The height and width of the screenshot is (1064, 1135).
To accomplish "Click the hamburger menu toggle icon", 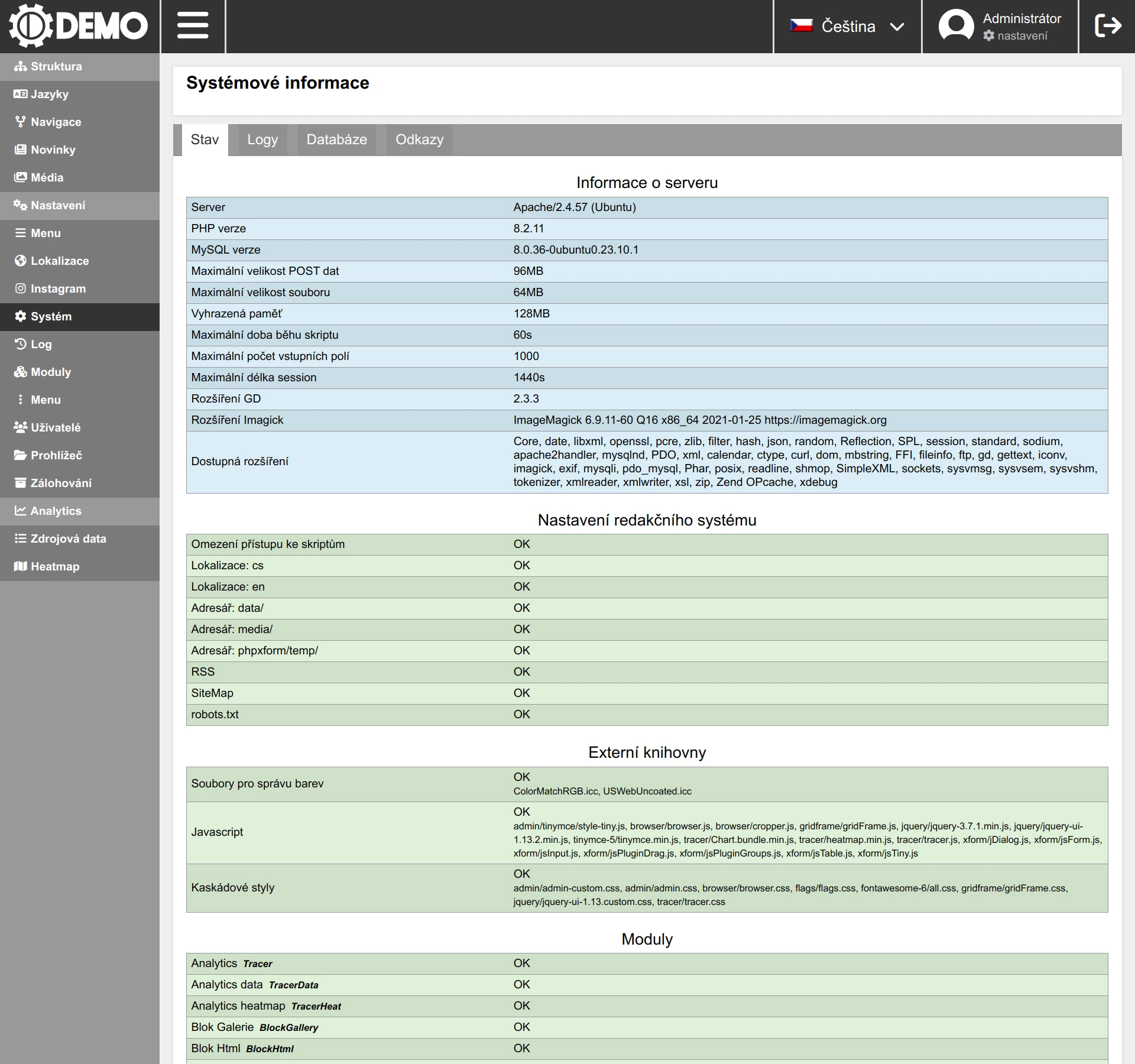I will click(x=193, y=26).
